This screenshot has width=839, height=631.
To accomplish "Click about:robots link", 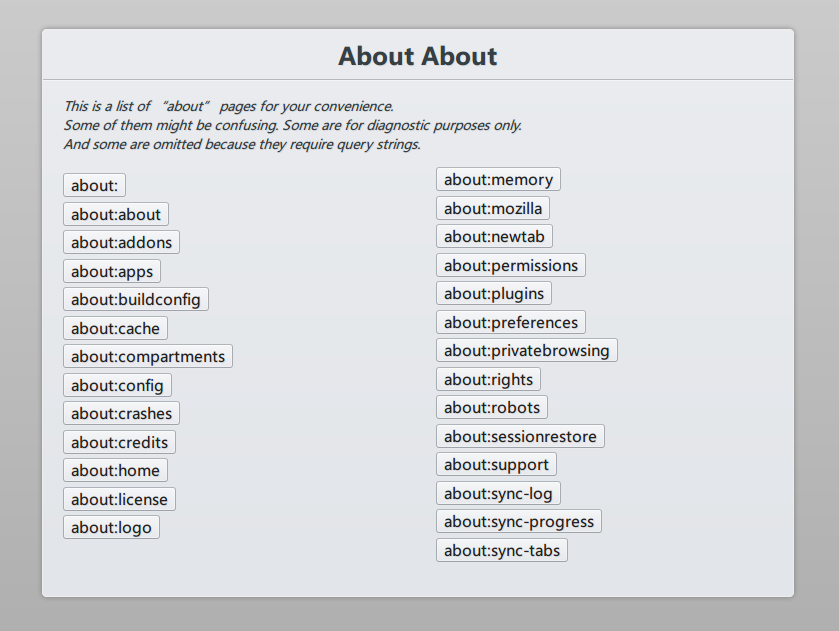I will click(491, 408).
